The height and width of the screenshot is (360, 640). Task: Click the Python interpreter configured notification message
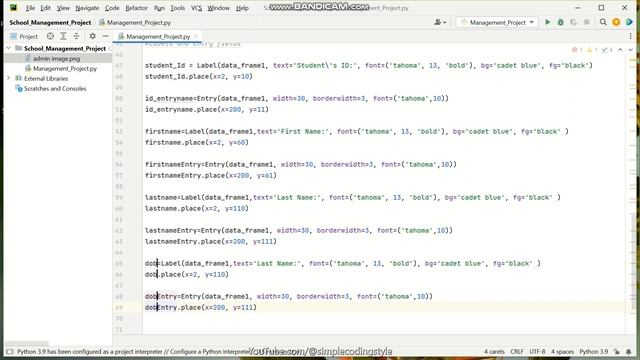tap(133, 351)
